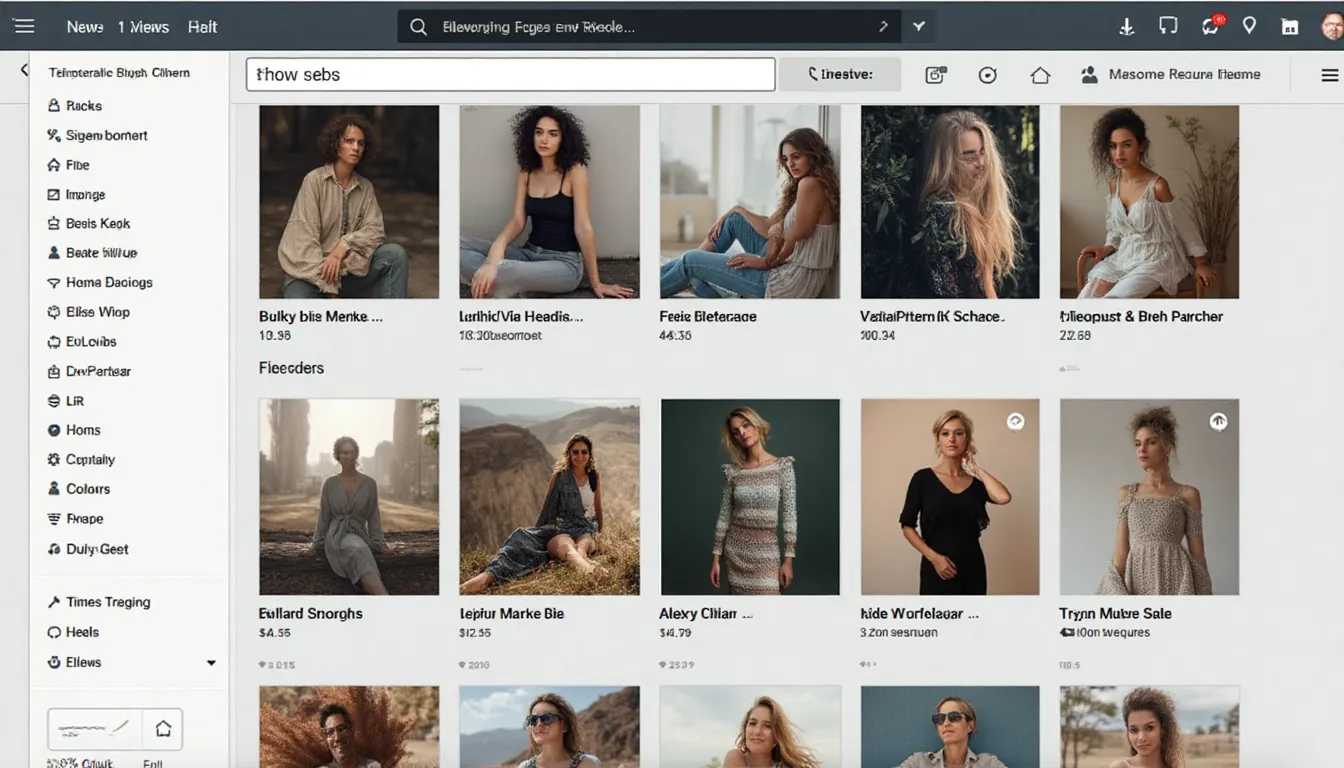Click the arrow at search bar end
The width and height of the screenshot is (1344, 768).
tap(883, 27)
